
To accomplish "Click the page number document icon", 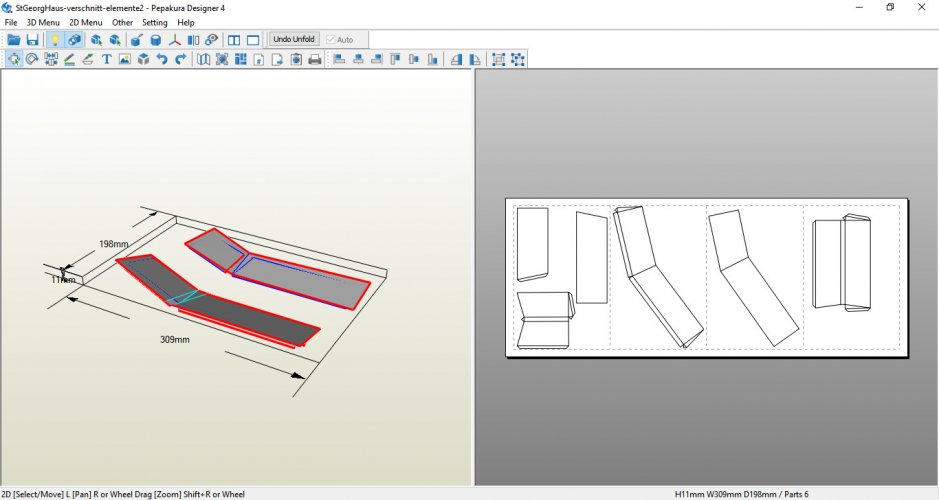I will click(x=259, y=59).
